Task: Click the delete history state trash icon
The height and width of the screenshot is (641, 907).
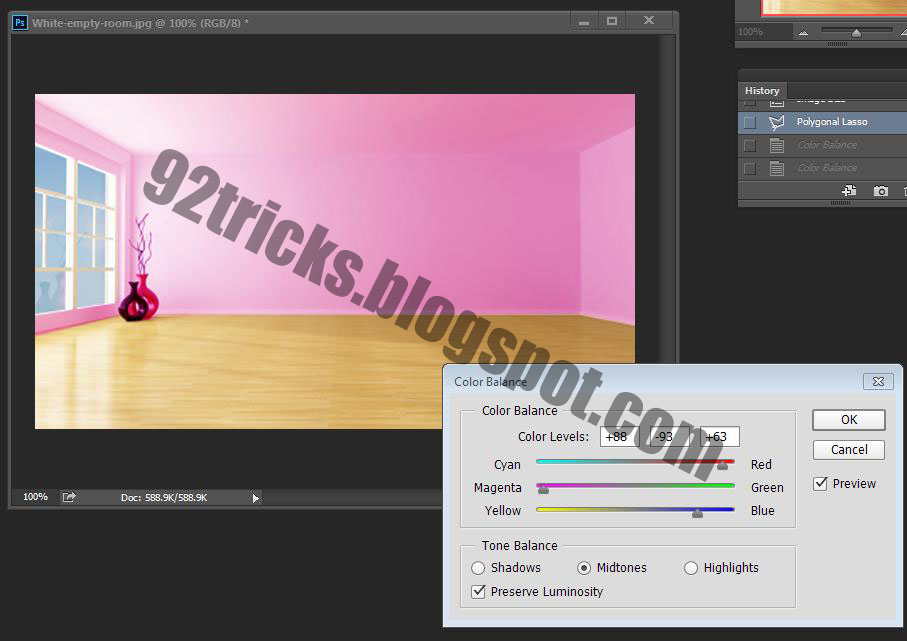Action: click(904, 190)
